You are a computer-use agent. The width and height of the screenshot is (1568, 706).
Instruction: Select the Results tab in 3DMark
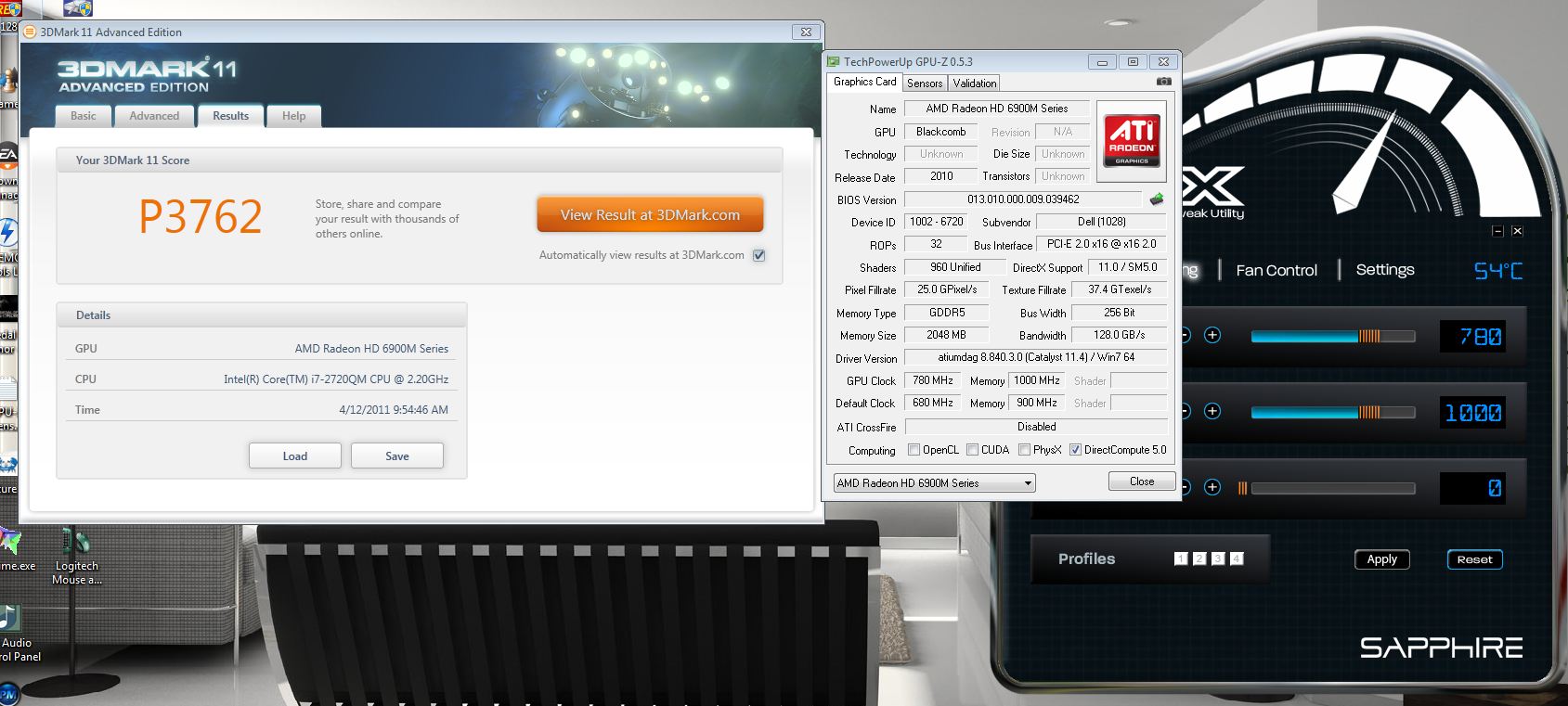pyautogui.click(x=230, y=116)
